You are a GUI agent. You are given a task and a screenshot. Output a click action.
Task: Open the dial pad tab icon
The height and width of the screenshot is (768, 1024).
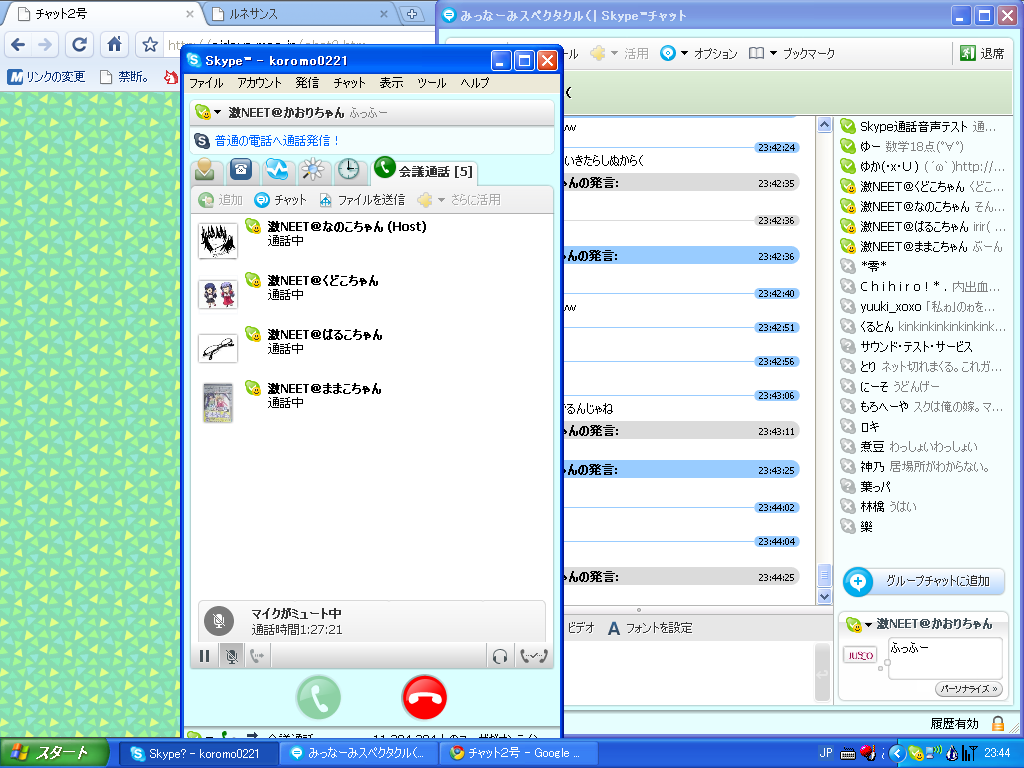click(x=241, y=170)
